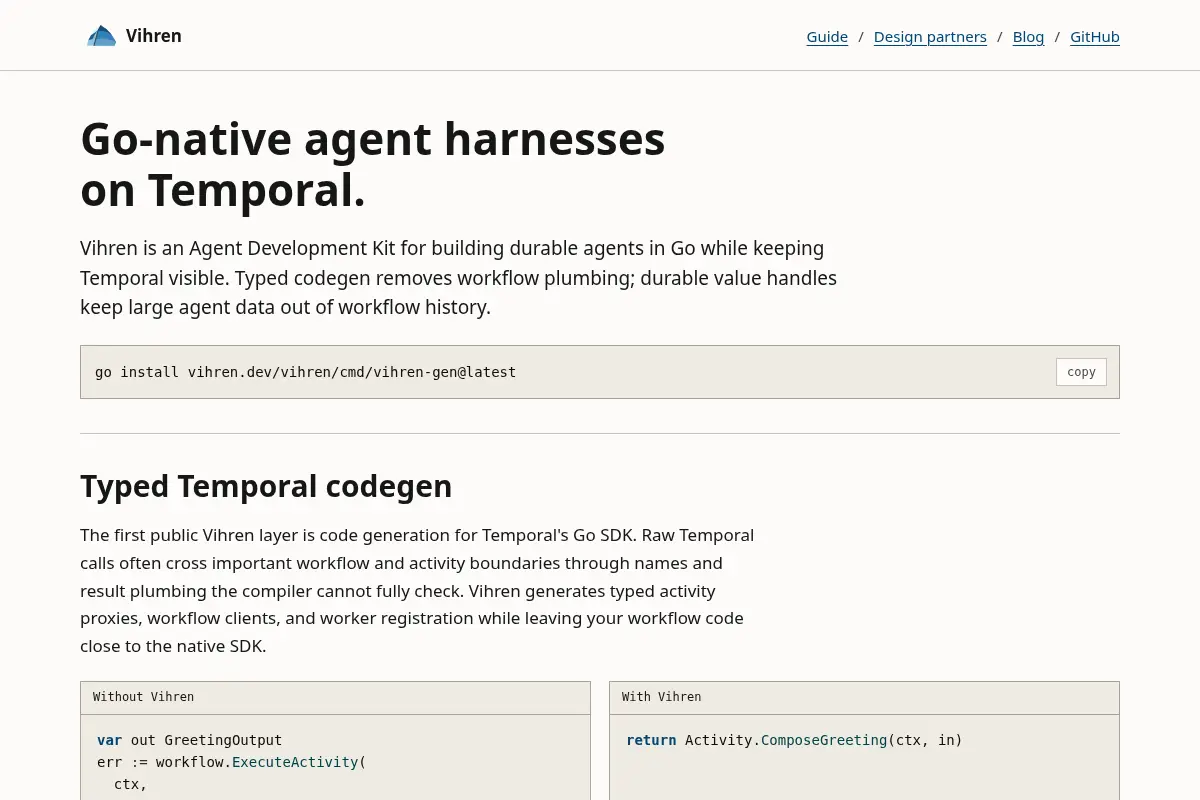Click the 'Without Vihren' panel header

(x=335, y=697)
